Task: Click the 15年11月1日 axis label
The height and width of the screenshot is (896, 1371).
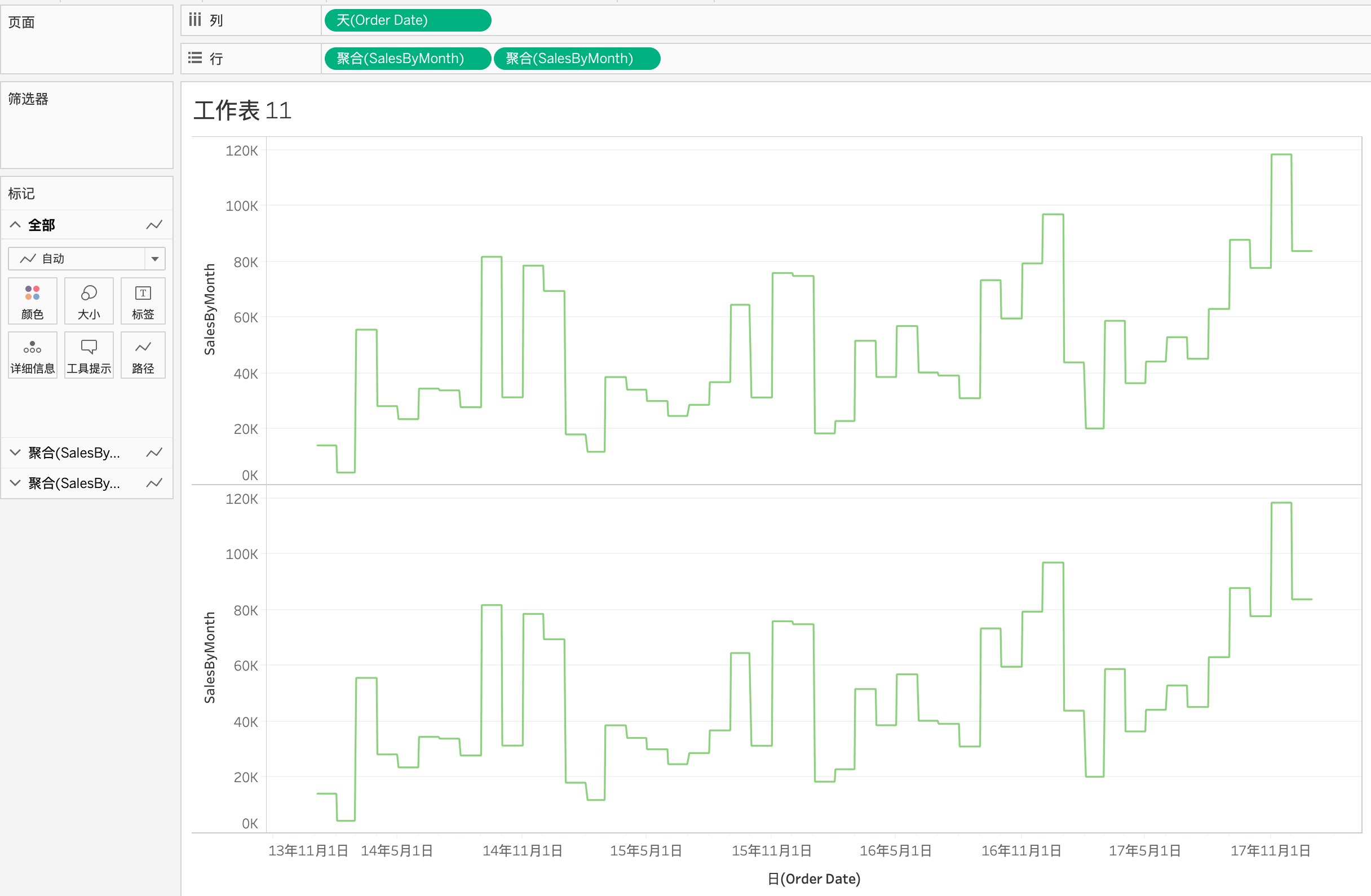Action: point(771,850)
